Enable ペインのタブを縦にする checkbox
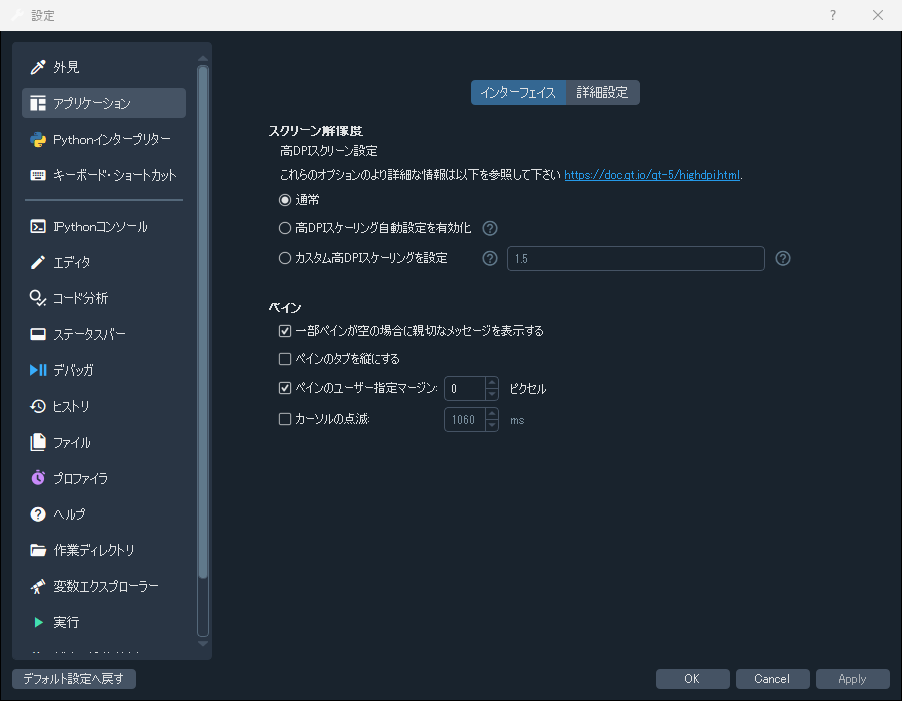 [x=285, y=359]
